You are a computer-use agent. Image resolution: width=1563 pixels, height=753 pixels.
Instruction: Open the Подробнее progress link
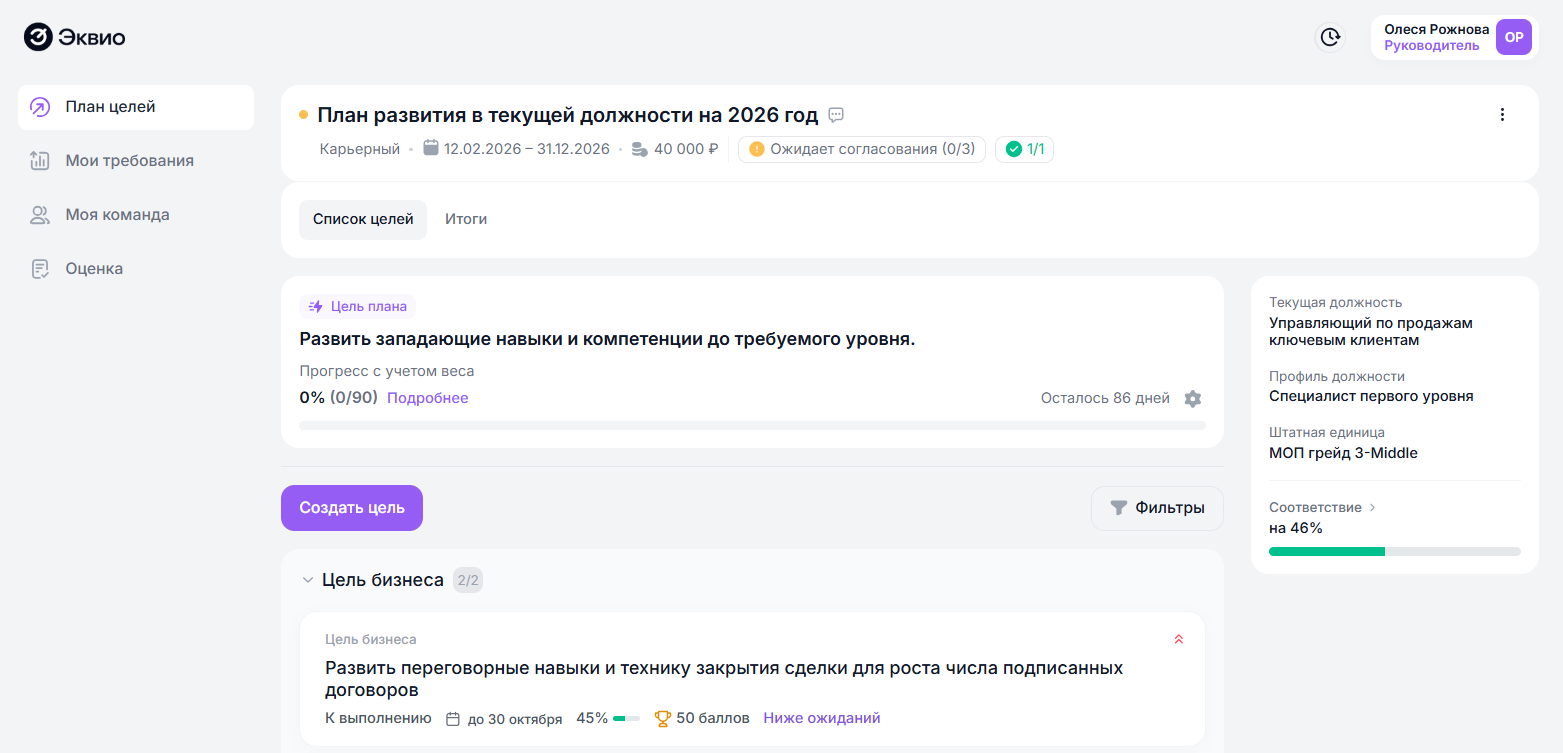(x=428, y=398)
